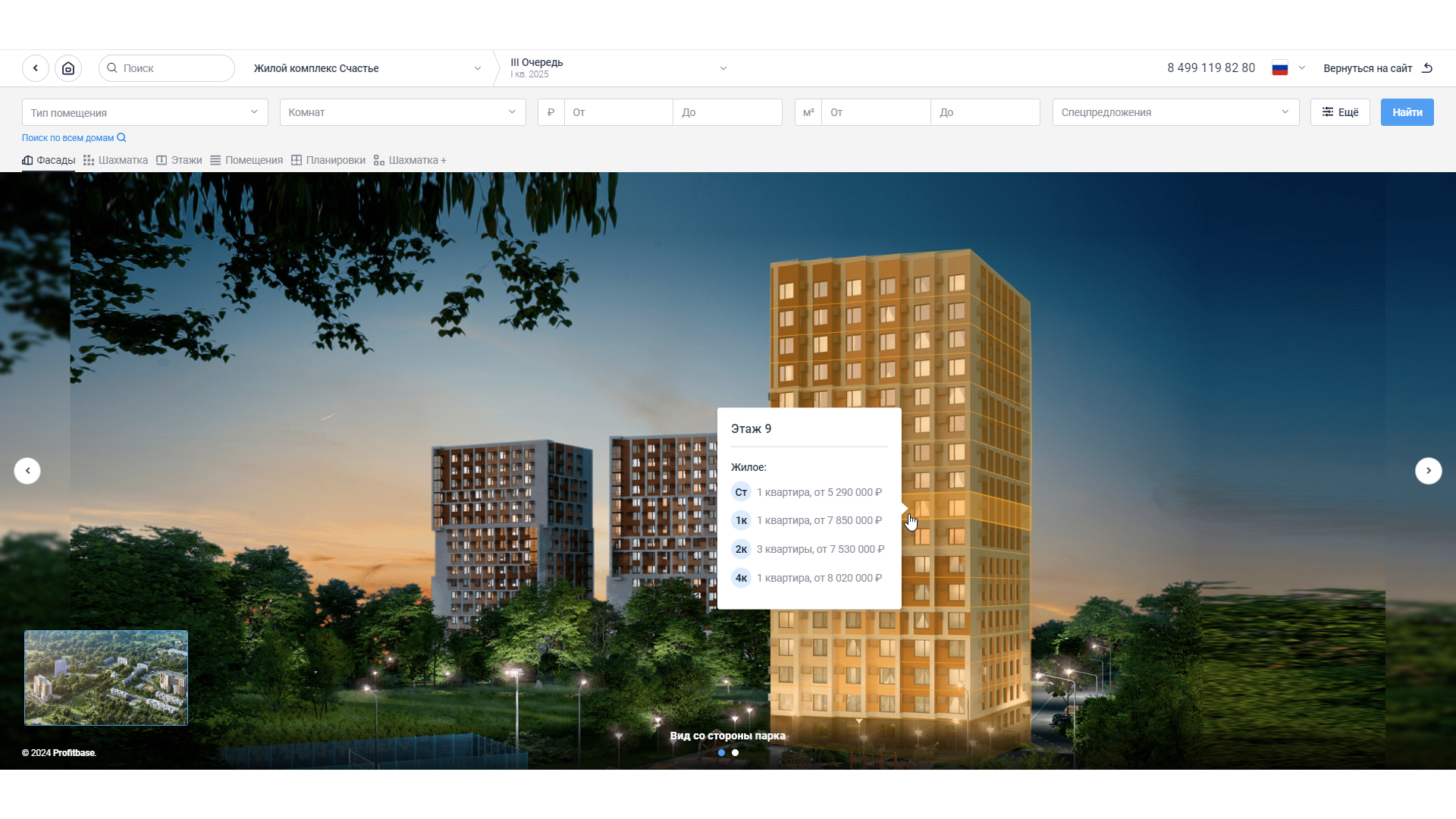Open the Комнат dropdown

pos(403,112)
